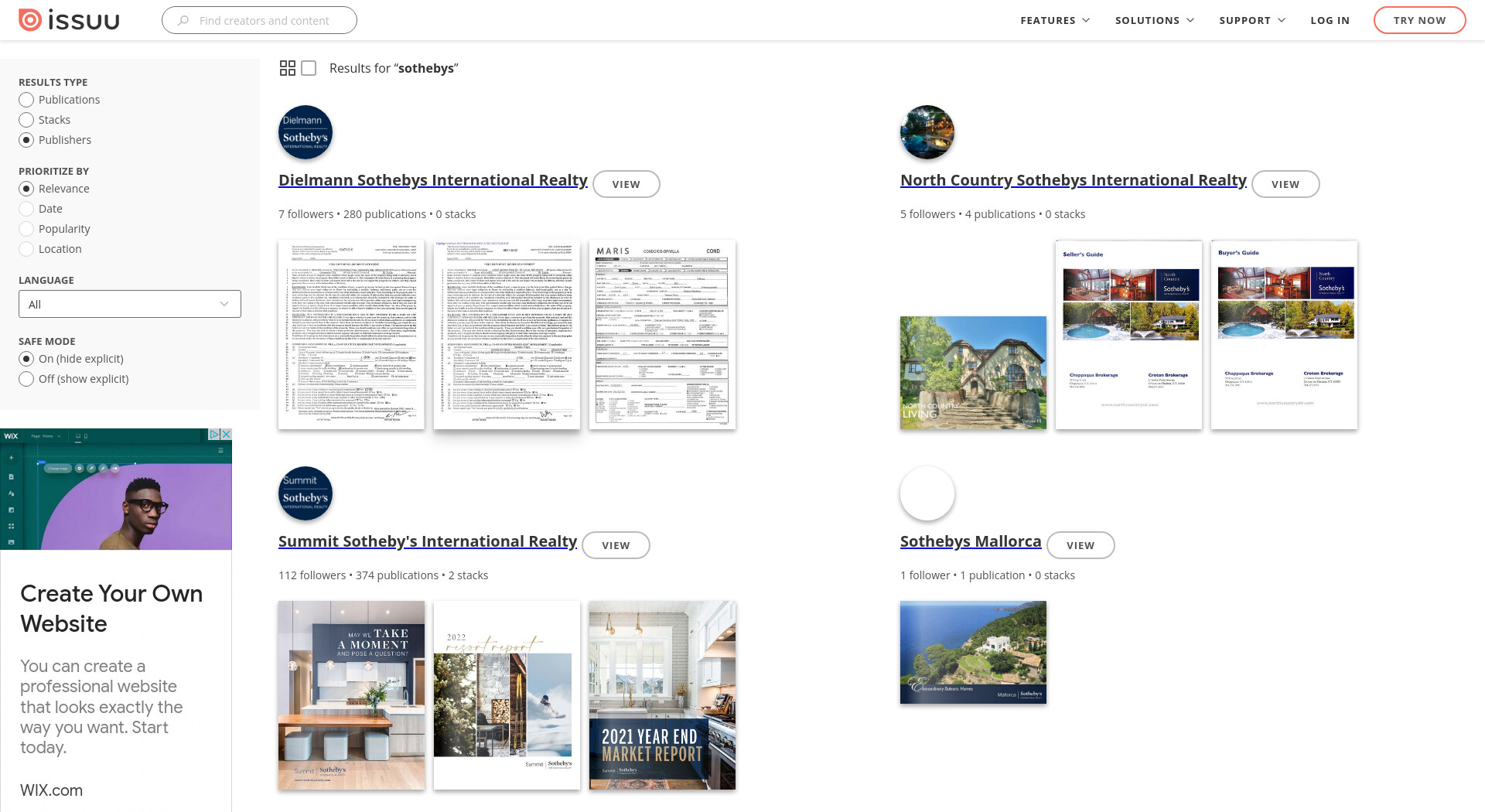The height and width of the screenshot is (812, 1485).
Task: View North Country Sothebys International Realty
Action: pos(1285,184)
